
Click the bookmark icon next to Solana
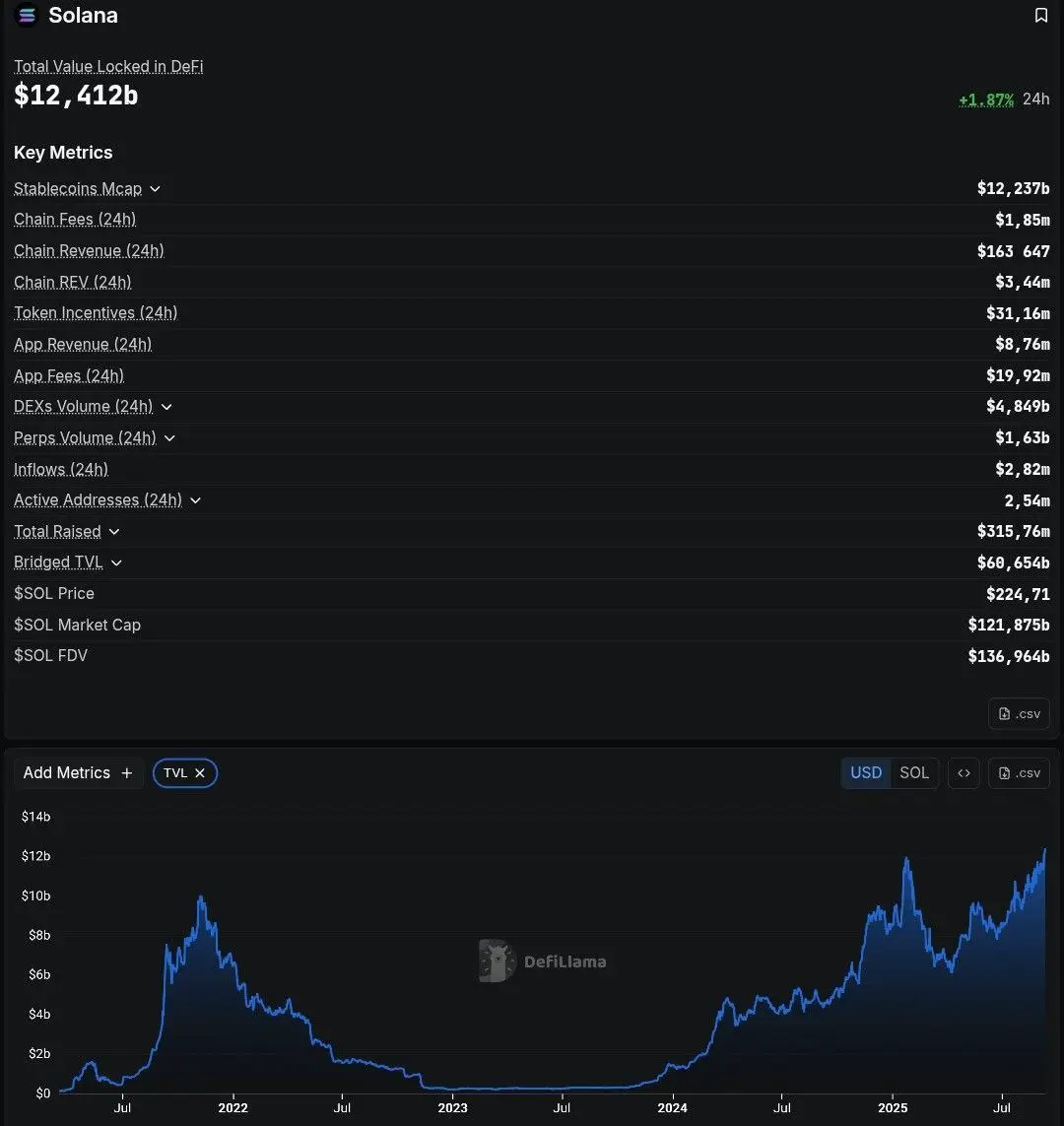[x=1040, y=15]
